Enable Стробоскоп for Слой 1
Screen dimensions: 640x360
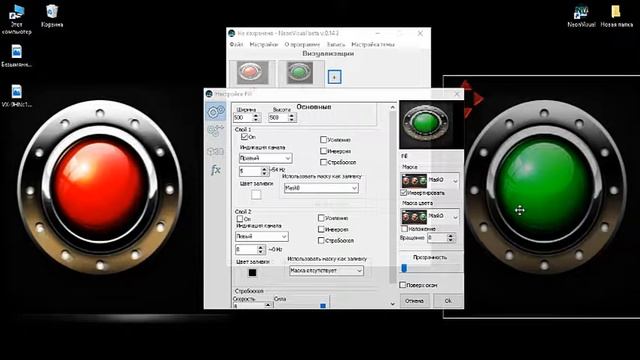click(x=323, y=162)
